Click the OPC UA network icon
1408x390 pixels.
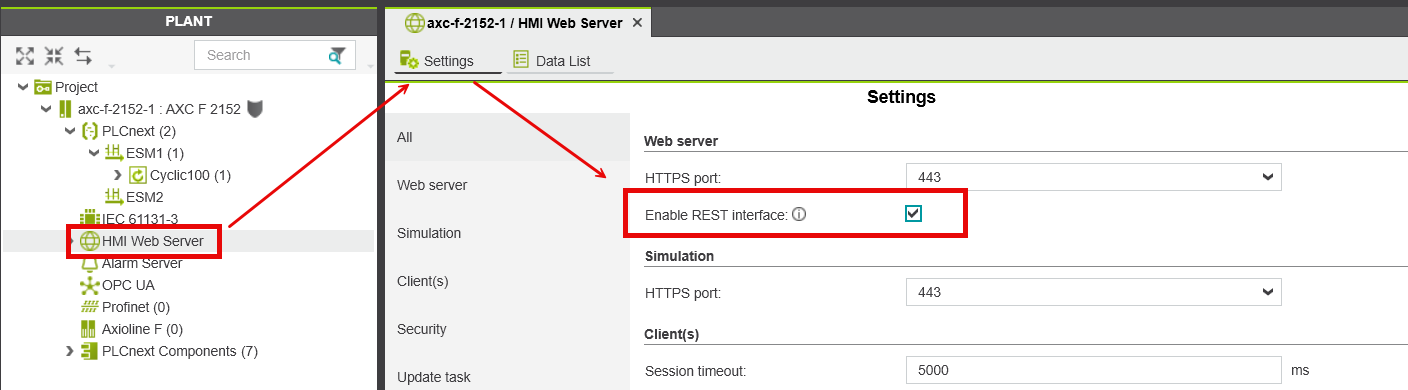coord(89,285)
